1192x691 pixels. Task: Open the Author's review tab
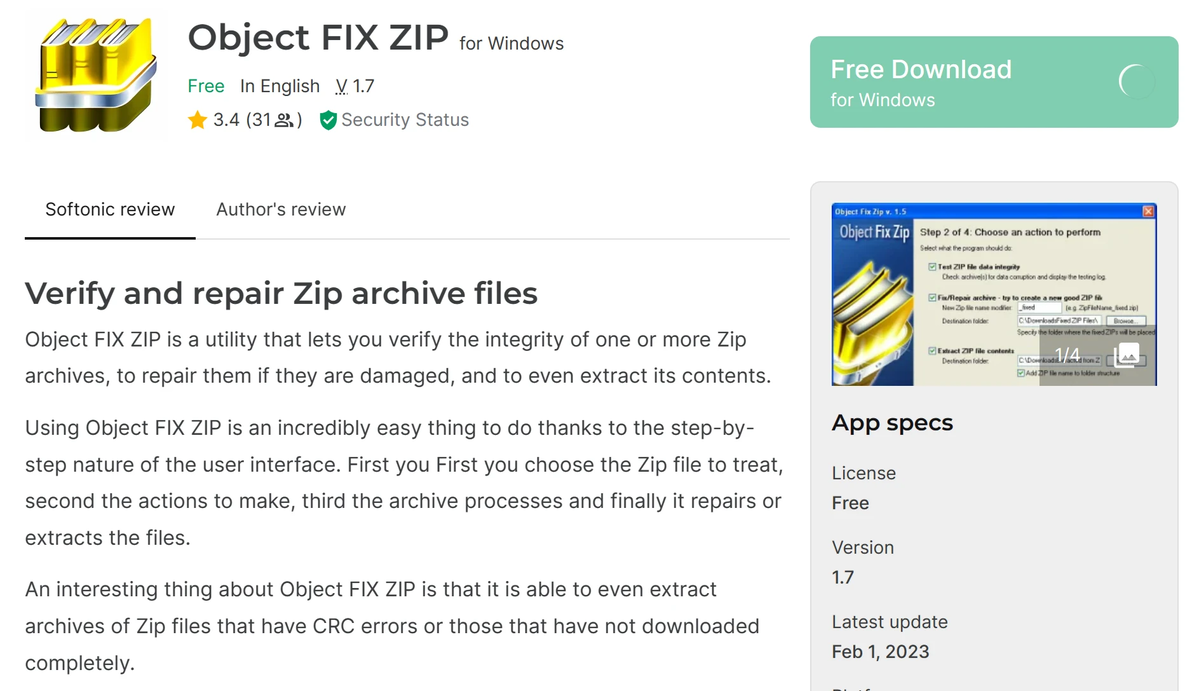point(281,210)
